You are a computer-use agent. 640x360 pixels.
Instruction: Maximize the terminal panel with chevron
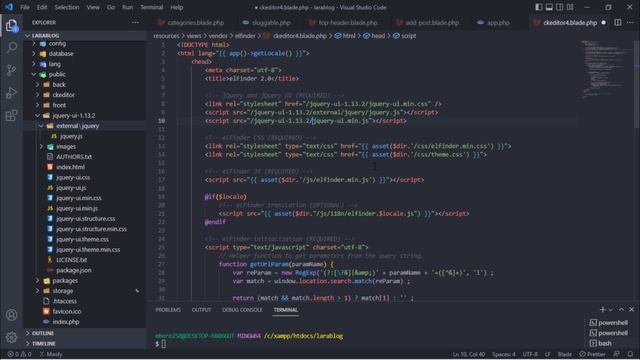[622, 310]
